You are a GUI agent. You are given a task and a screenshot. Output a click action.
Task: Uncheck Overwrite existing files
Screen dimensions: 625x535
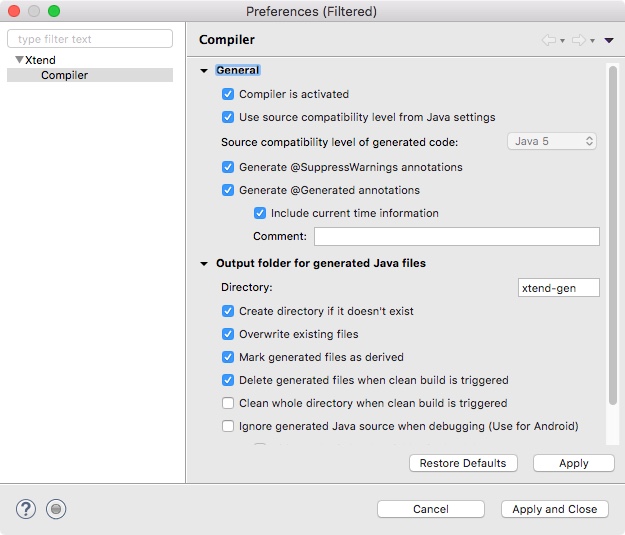pyautogui.click(x=228, y=334)
